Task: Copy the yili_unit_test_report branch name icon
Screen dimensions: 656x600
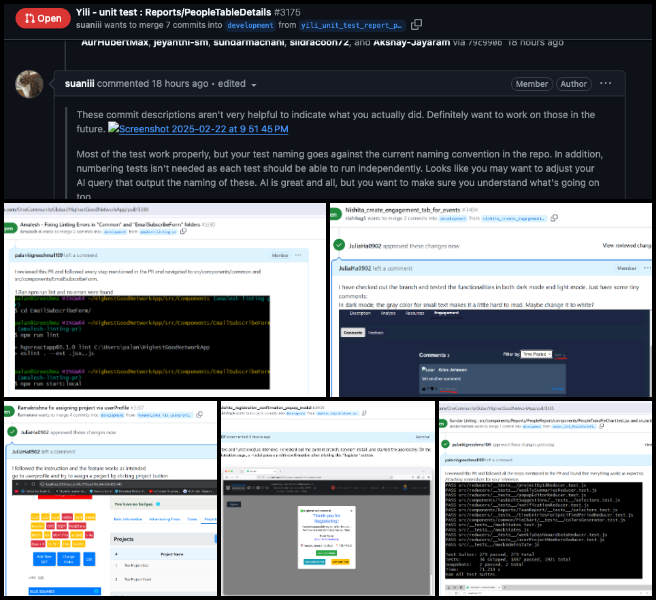Action: (416, 25)
